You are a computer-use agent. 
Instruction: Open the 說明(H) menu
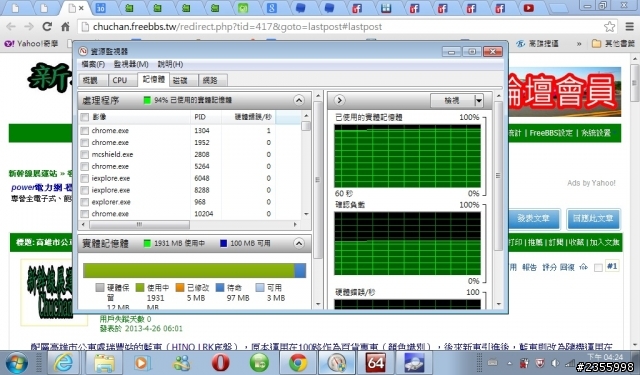[170, 64]
